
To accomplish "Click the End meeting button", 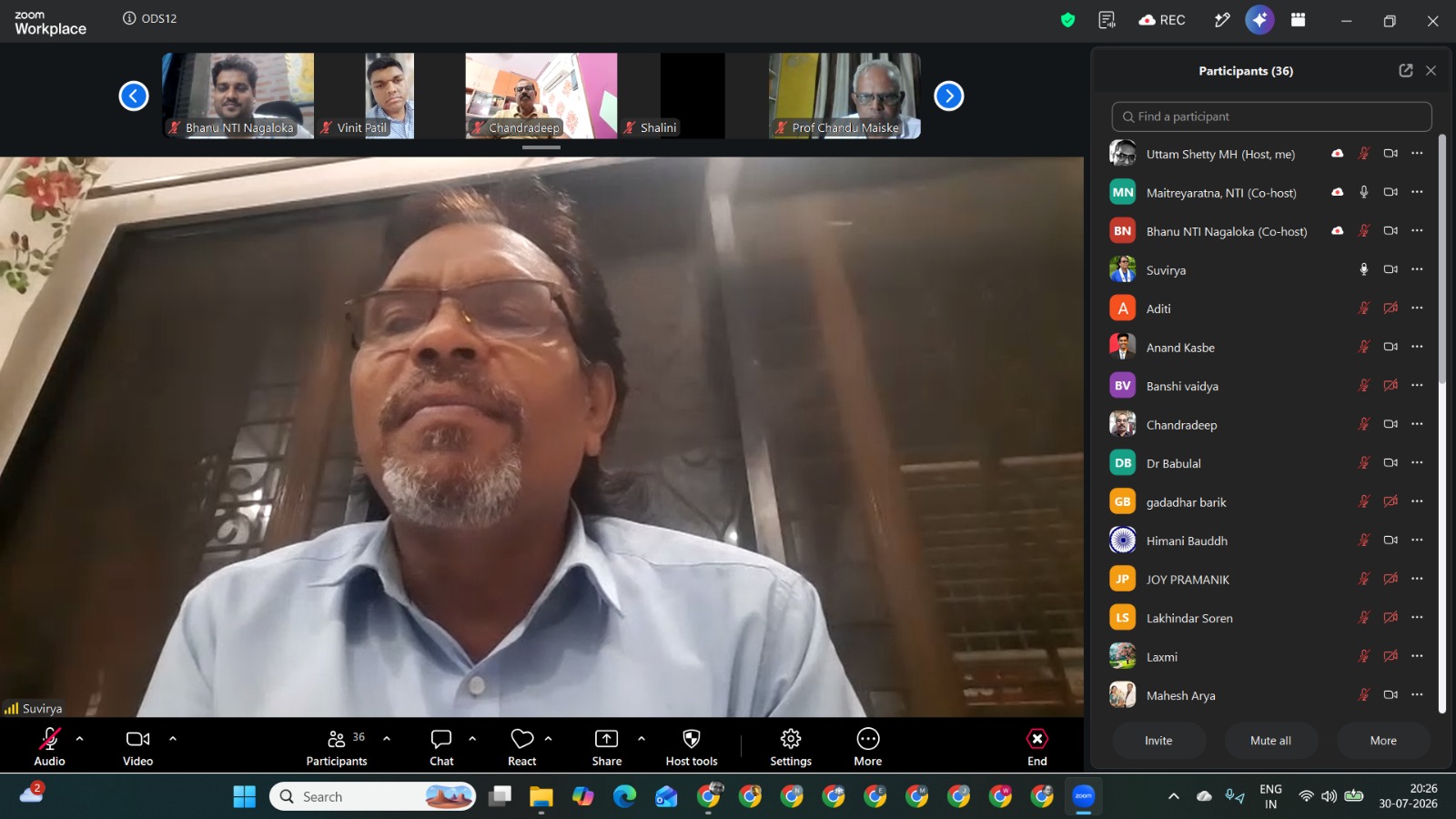I will click(x=1037, y=746).
